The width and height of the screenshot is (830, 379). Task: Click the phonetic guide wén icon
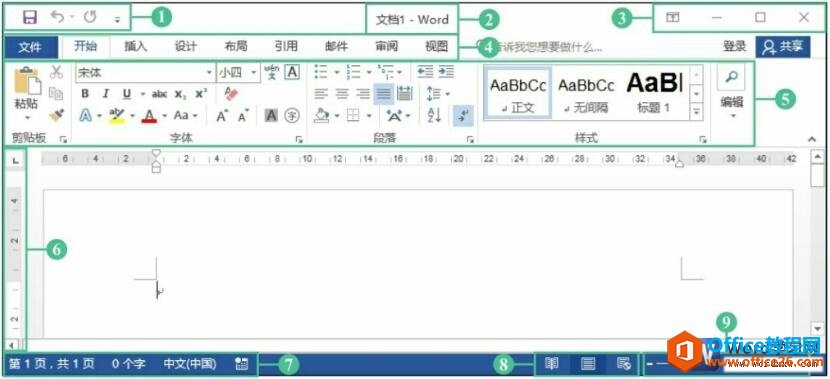click(272, 73)
